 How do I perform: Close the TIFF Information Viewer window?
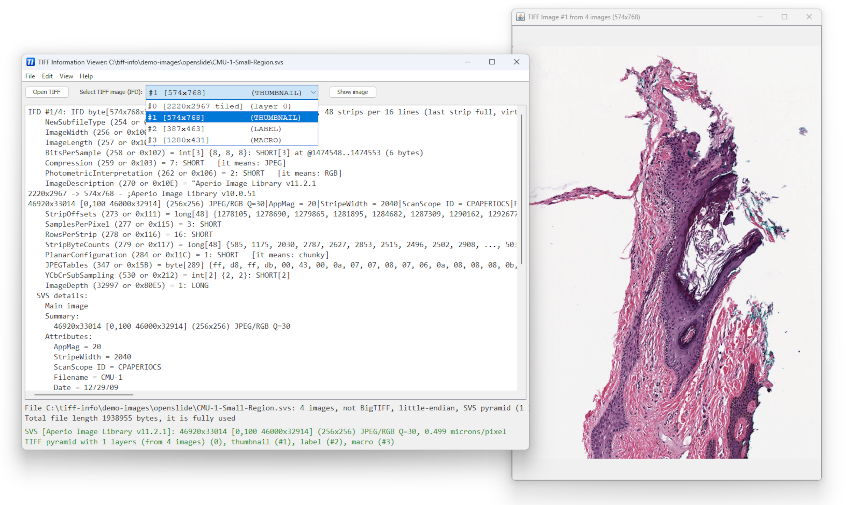pos(515,62)
